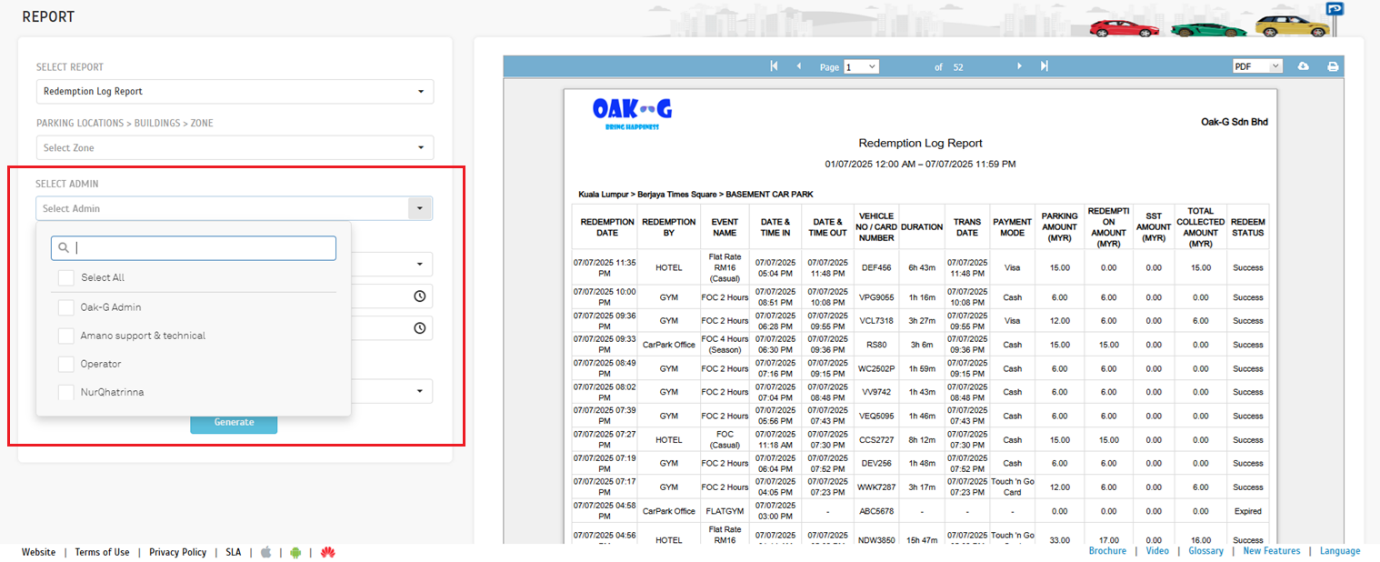The height and width of the screenshot is (562, 1380).
Task: Click the Huawei app icon in footer
Action: 327,552
